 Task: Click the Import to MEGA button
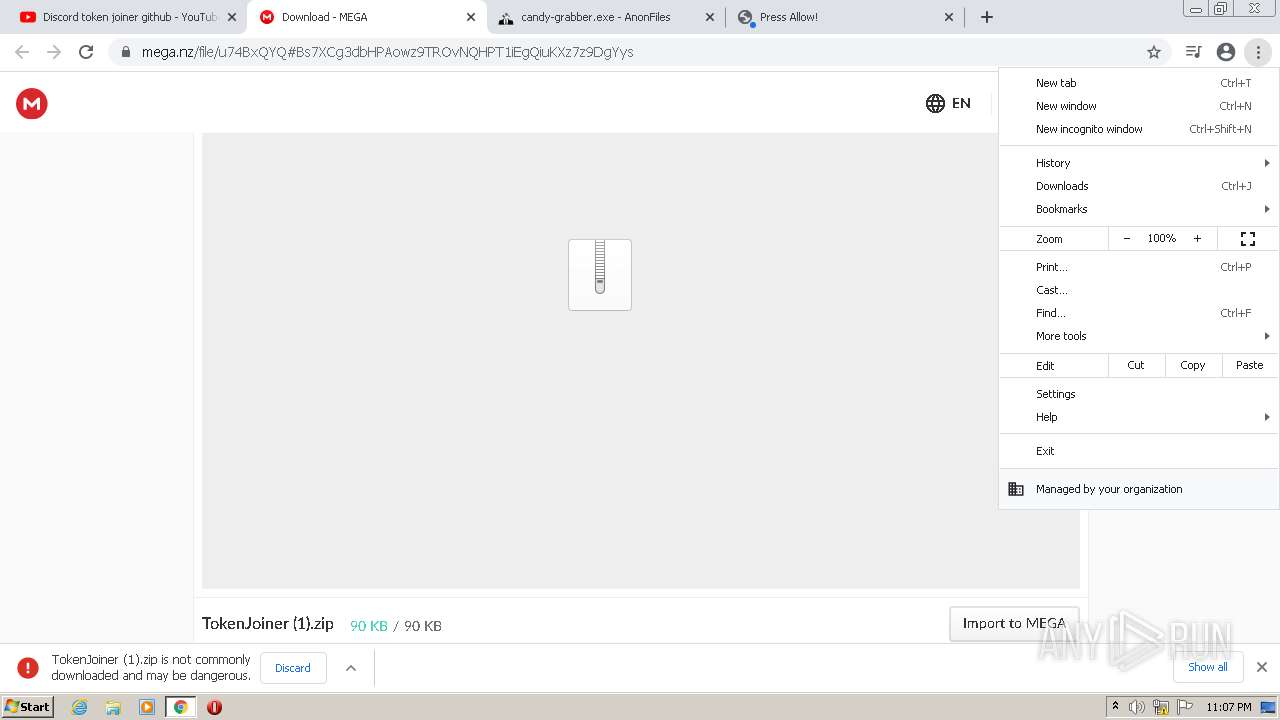(1014, 623)
